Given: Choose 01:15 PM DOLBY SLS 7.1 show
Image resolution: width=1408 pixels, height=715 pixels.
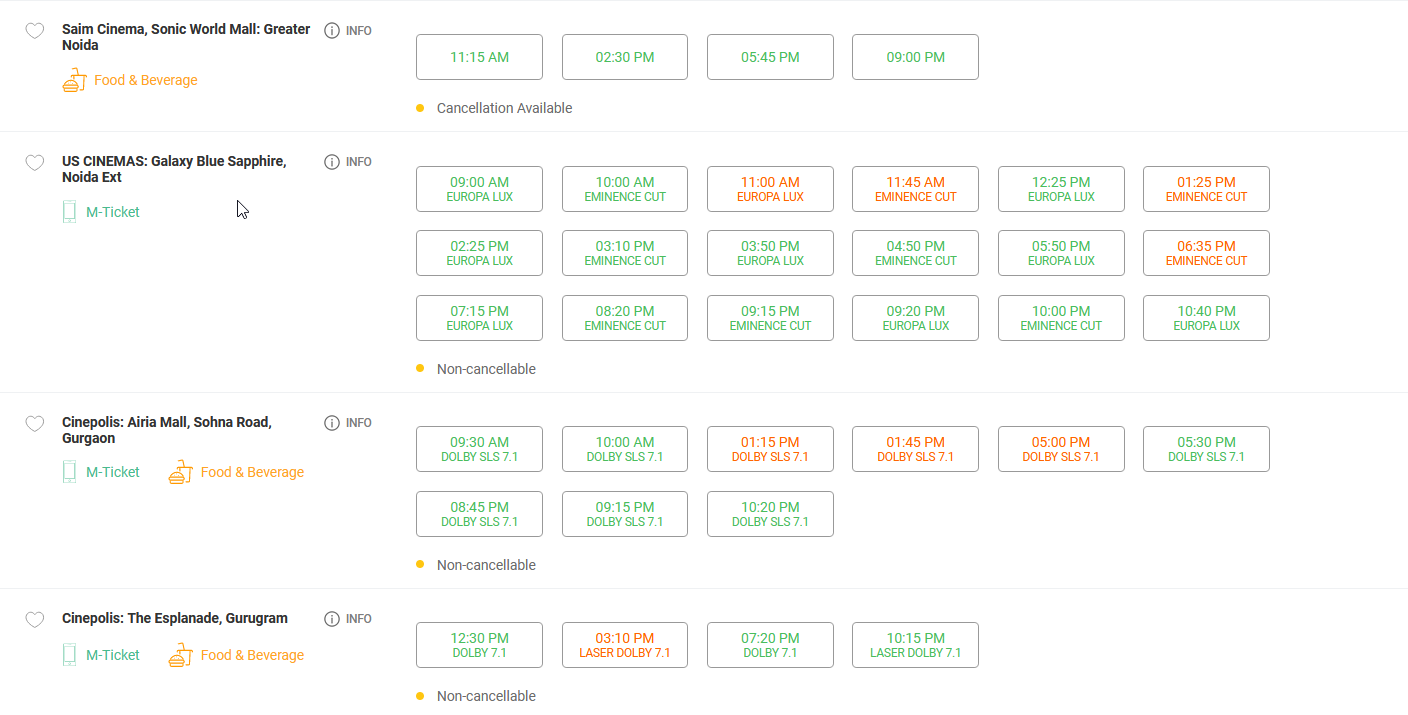Looking at the screenshot, I should point(770,449).
